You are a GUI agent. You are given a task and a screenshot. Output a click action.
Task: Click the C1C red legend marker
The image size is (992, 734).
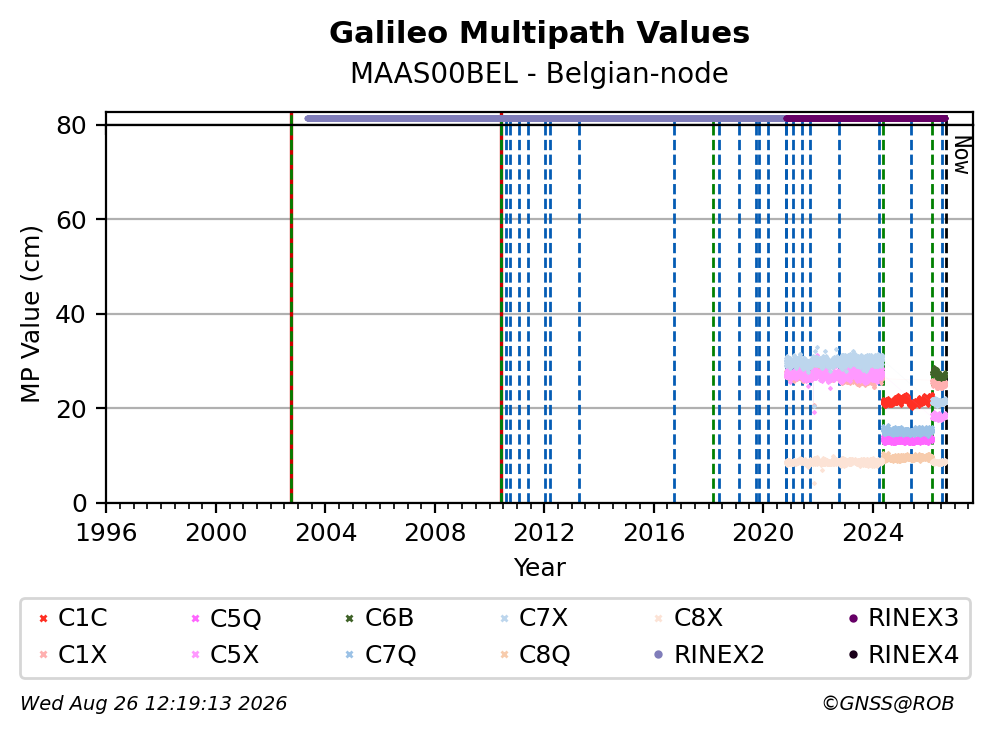tap(43, 618)
